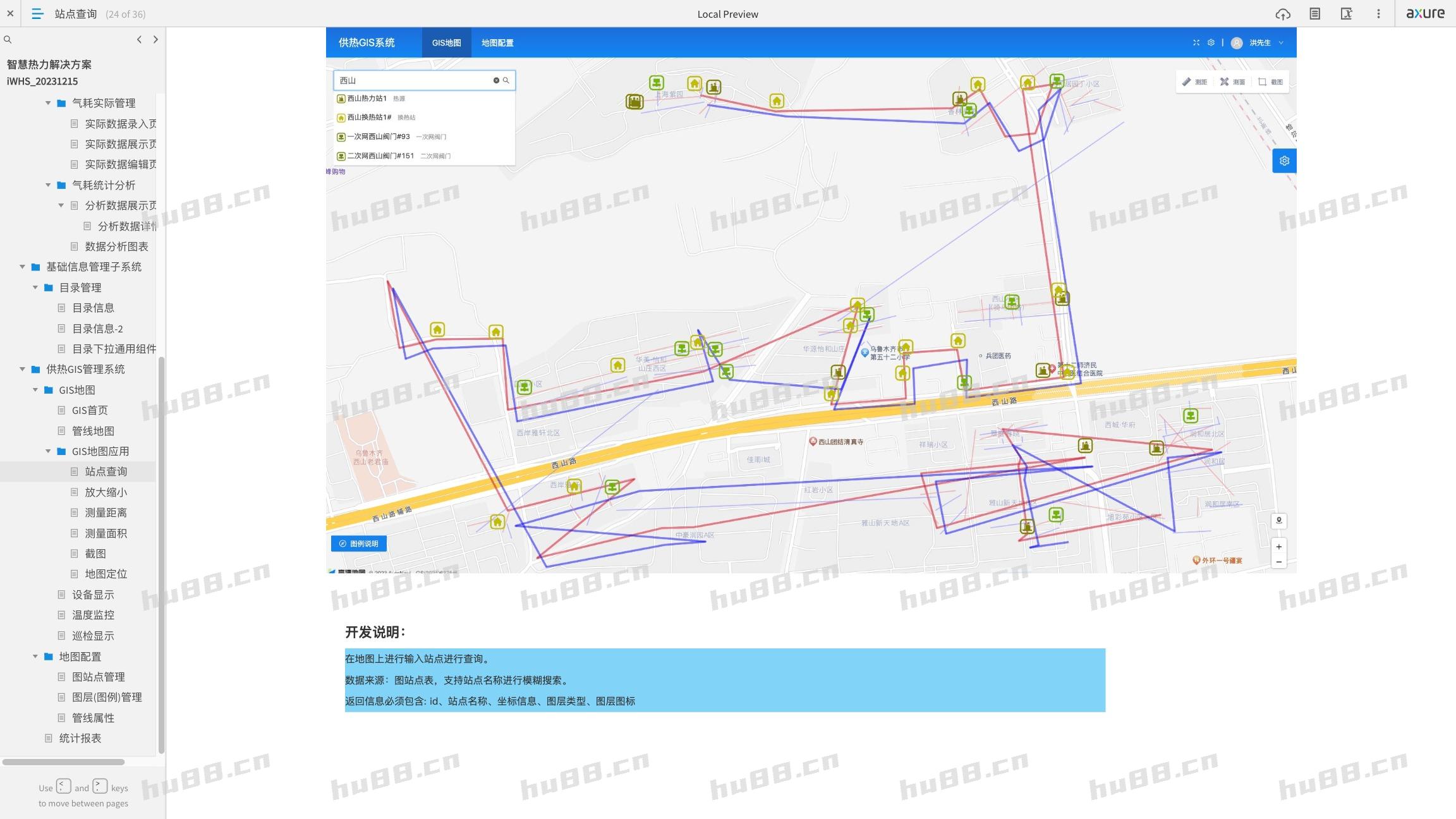This screenshot has height=819, width=1456.
Task: Click the fullscreen icon in GIS header
Action: click(1196, 43)
